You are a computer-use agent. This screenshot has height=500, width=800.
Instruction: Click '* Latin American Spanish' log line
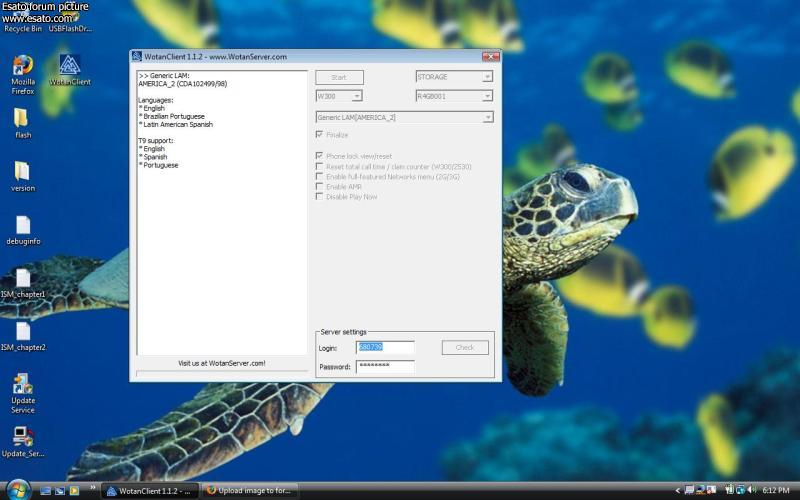[176, 124]
